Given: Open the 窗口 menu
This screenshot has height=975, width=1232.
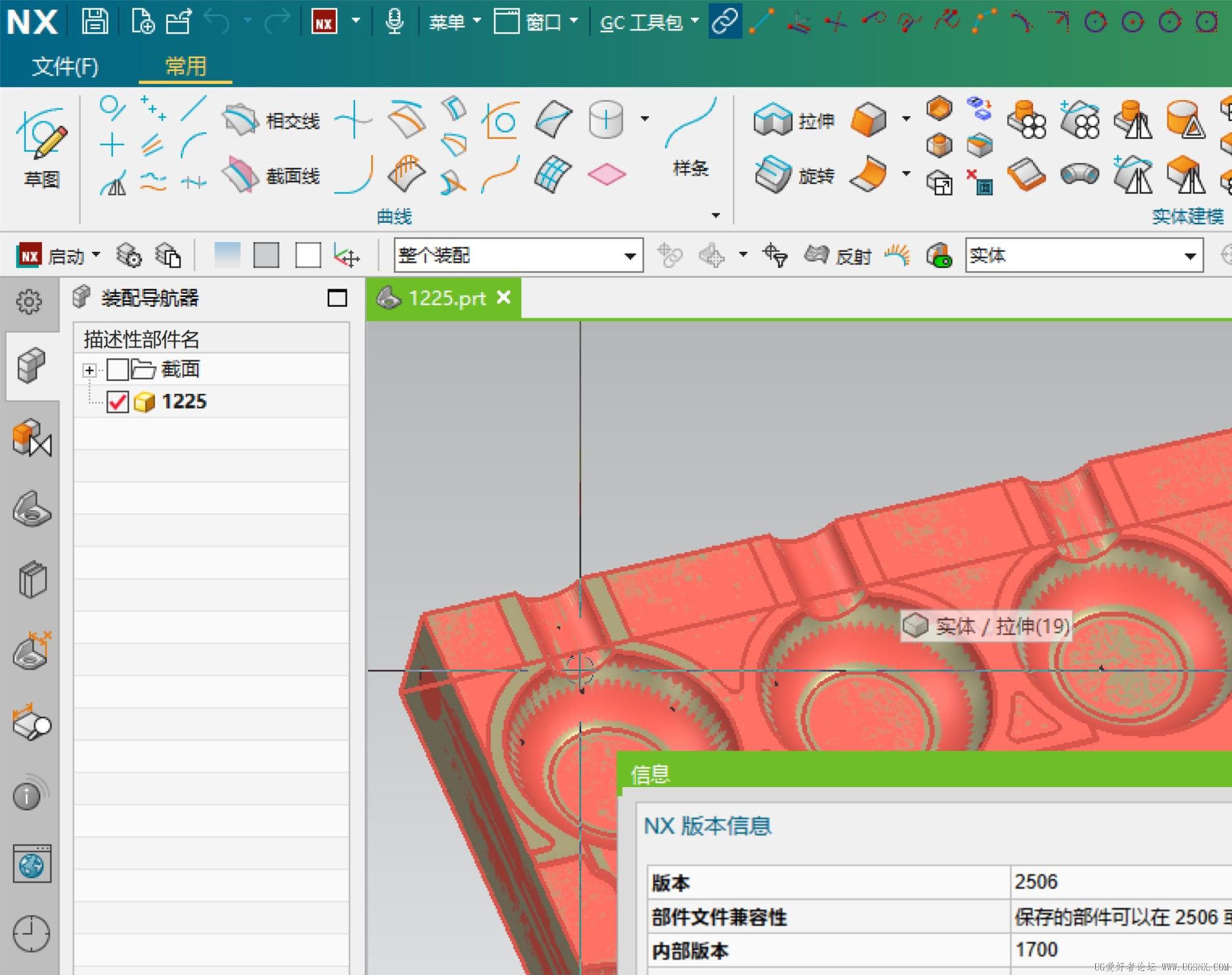Looking at the screenshot, I should coord(535,22).
